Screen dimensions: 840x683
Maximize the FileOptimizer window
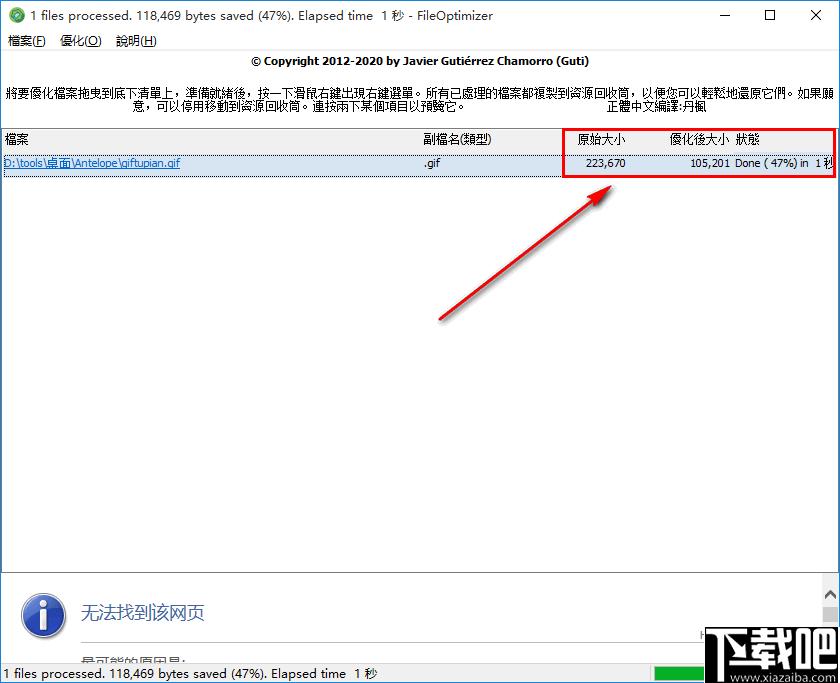tap(770, 16)
